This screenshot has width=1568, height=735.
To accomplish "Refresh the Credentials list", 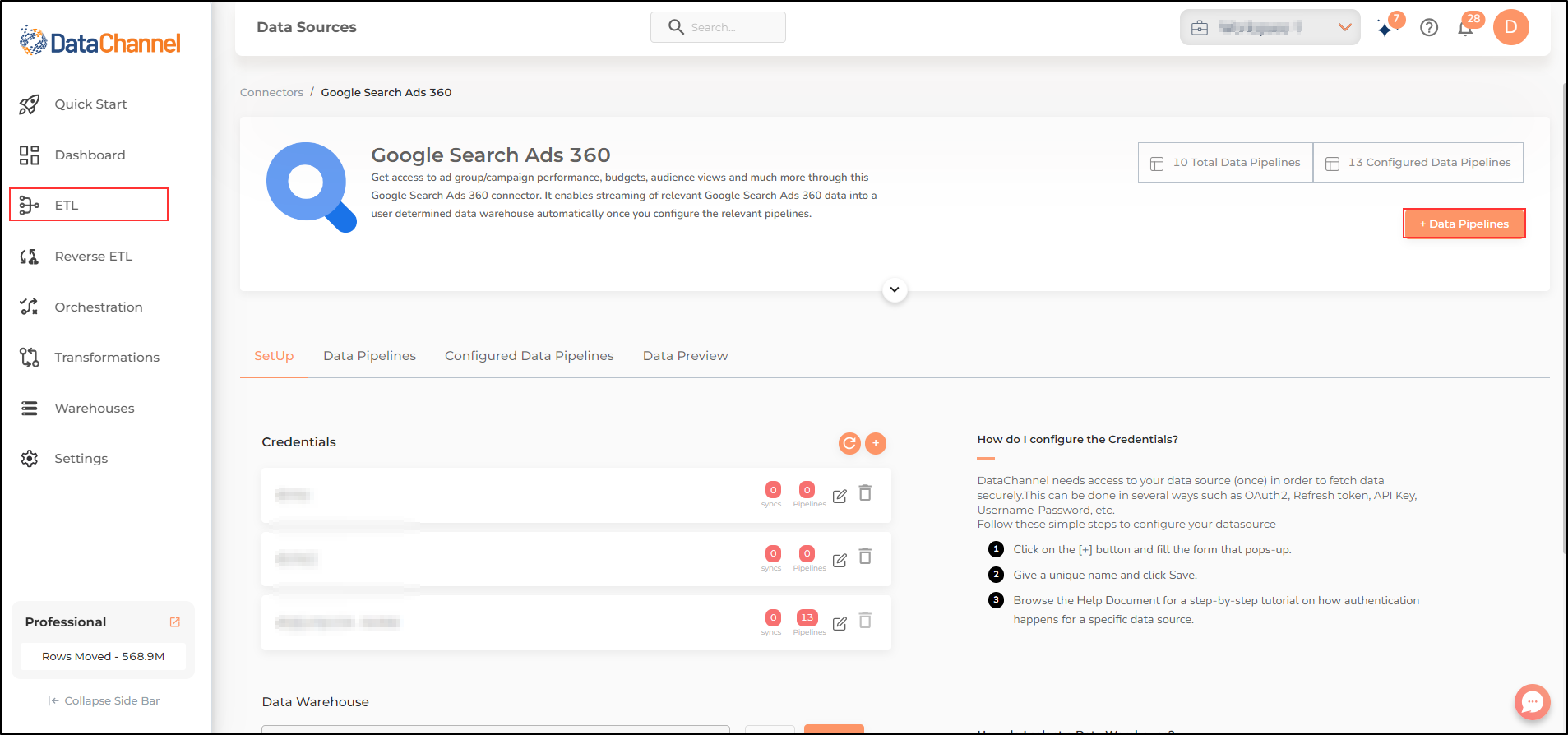I will [x=849, y=443].
